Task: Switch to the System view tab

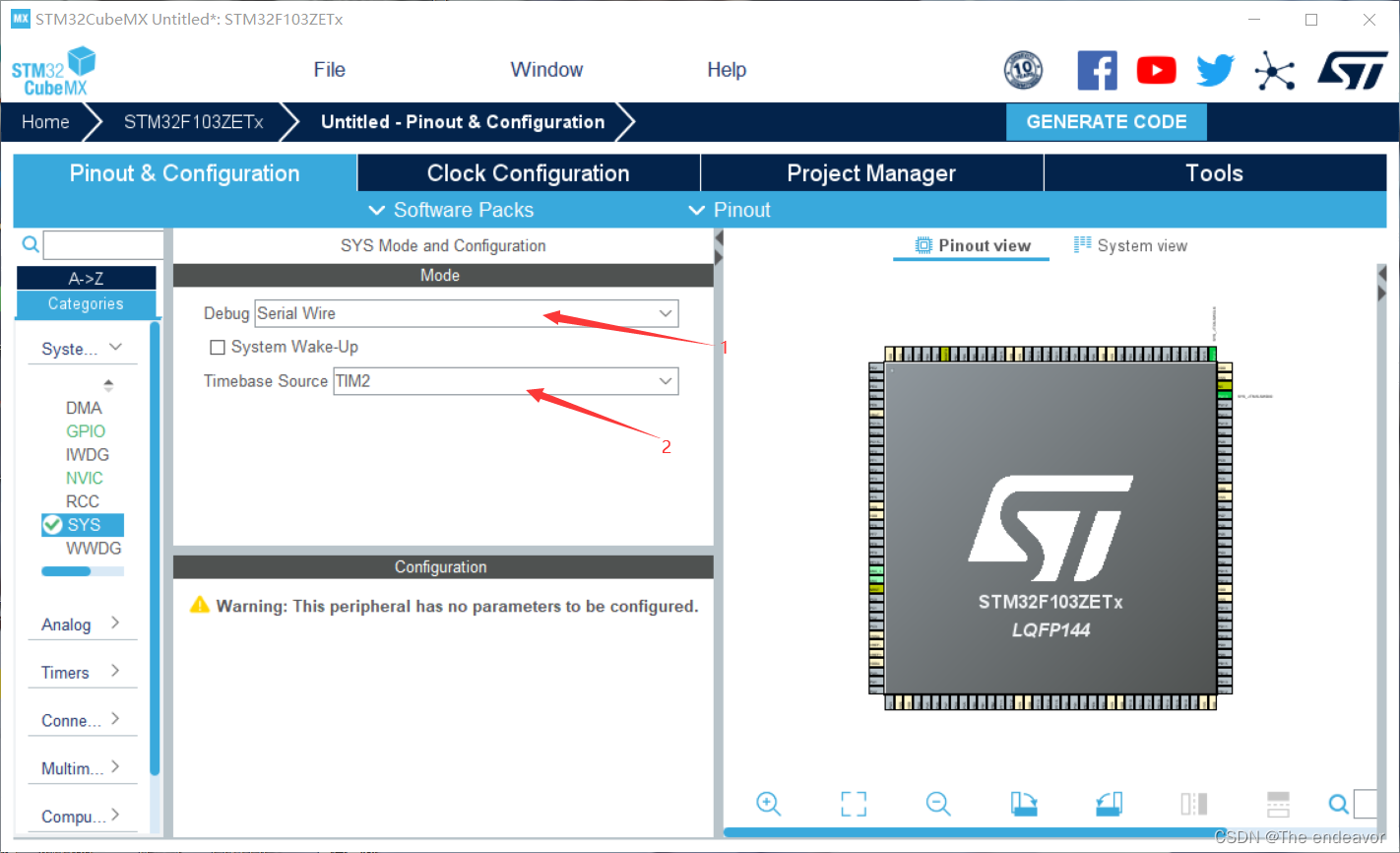Action: coord(1130,245)
